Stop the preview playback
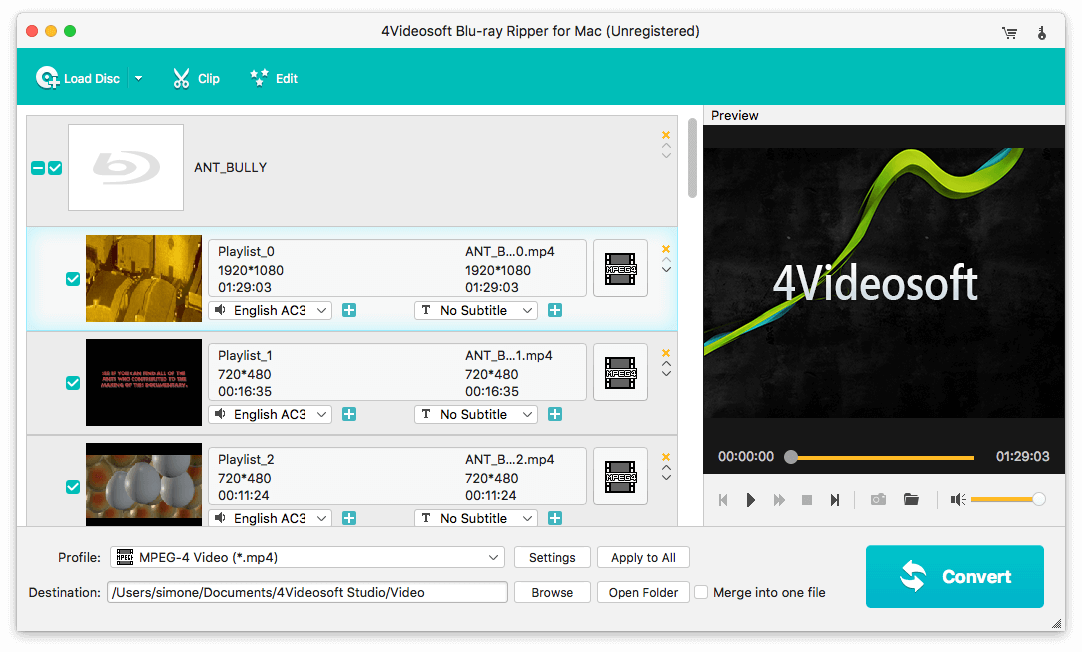Screen dimensions: 1082x652 [807, 500]
